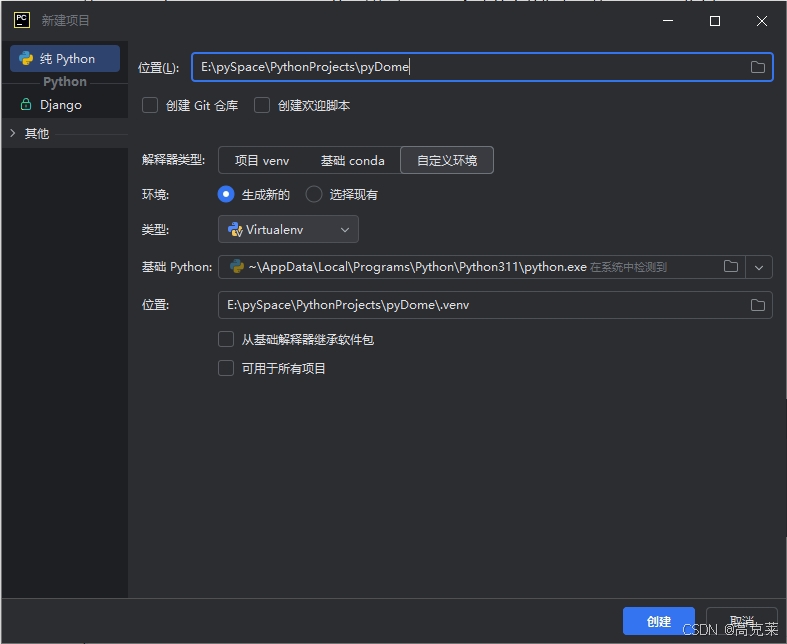This screenshot has height=644, width=787.
Task: Enable the 创建 Git 仓库 checkbox
Action: (150, 105)
